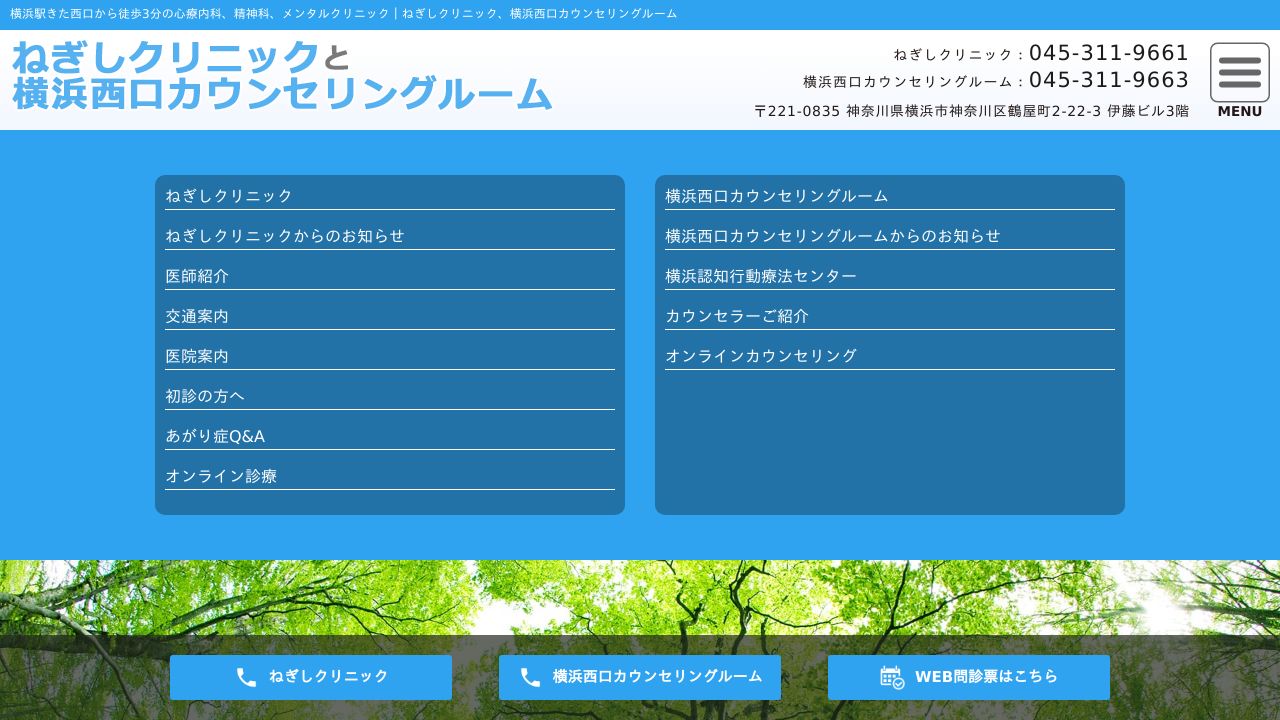Open あがり症Q&A page

coord(214,436)
